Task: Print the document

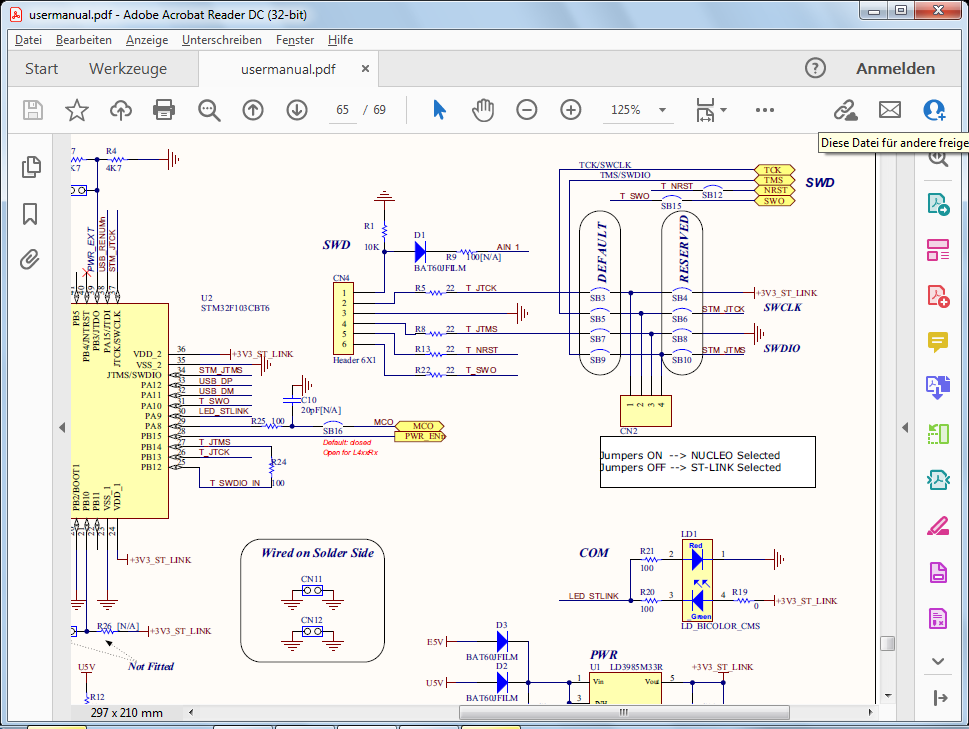Action: coord(164,110)
